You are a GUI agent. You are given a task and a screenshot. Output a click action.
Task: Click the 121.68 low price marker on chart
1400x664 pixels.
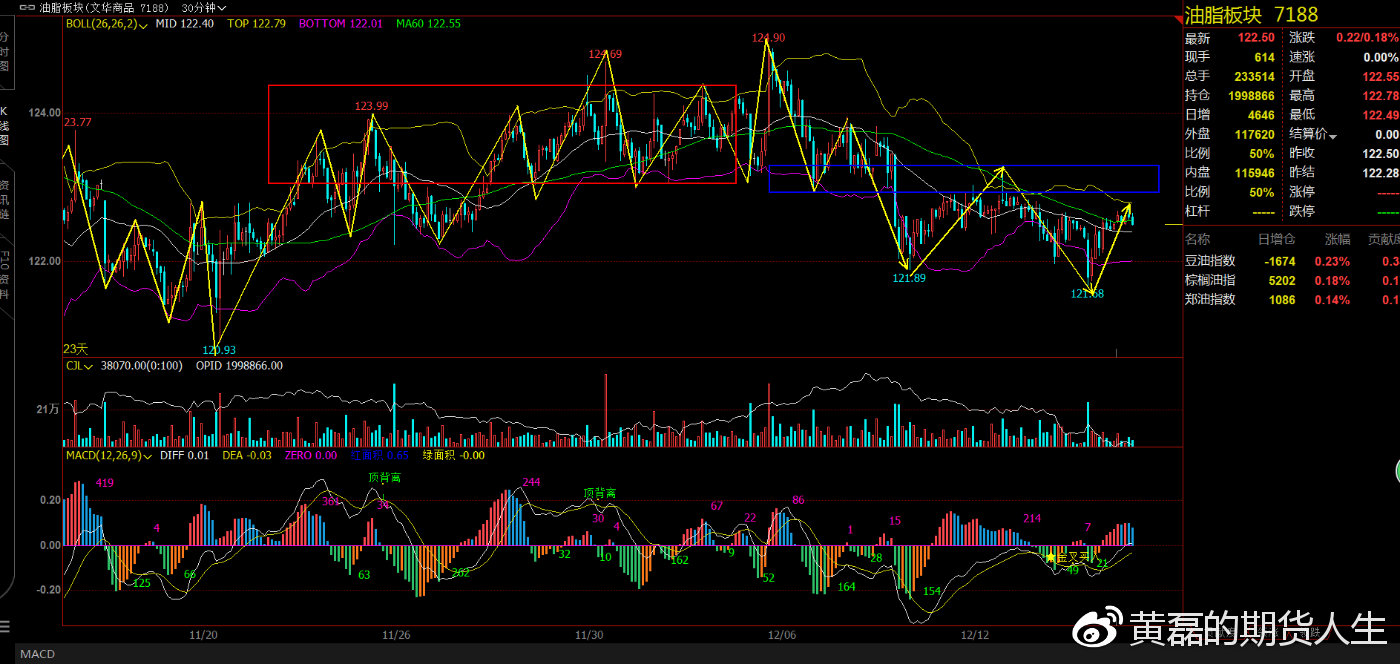pyautogui.click(x=1087, y=294)
